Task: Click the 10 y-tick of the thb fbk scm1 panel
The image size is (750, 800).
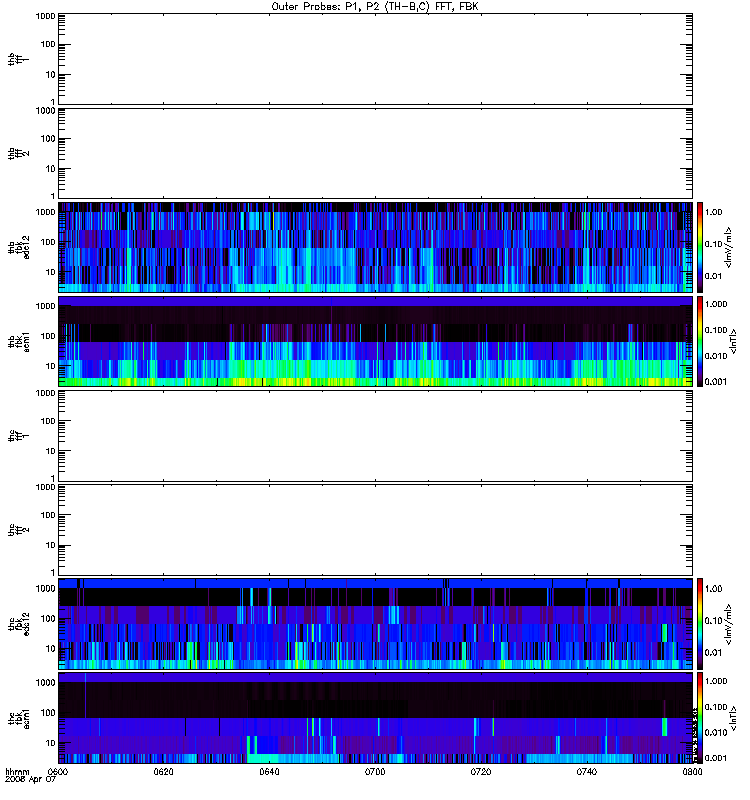Action: pos(51,366)
